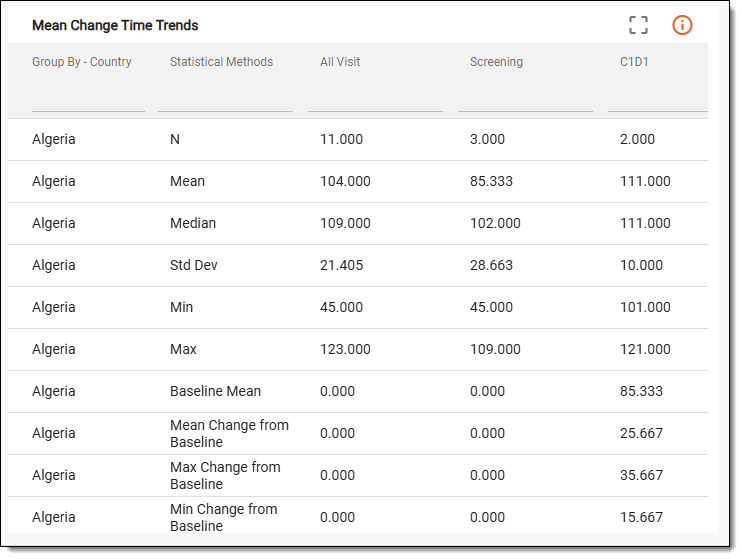Select the 35.667 value

click(641, 475)
